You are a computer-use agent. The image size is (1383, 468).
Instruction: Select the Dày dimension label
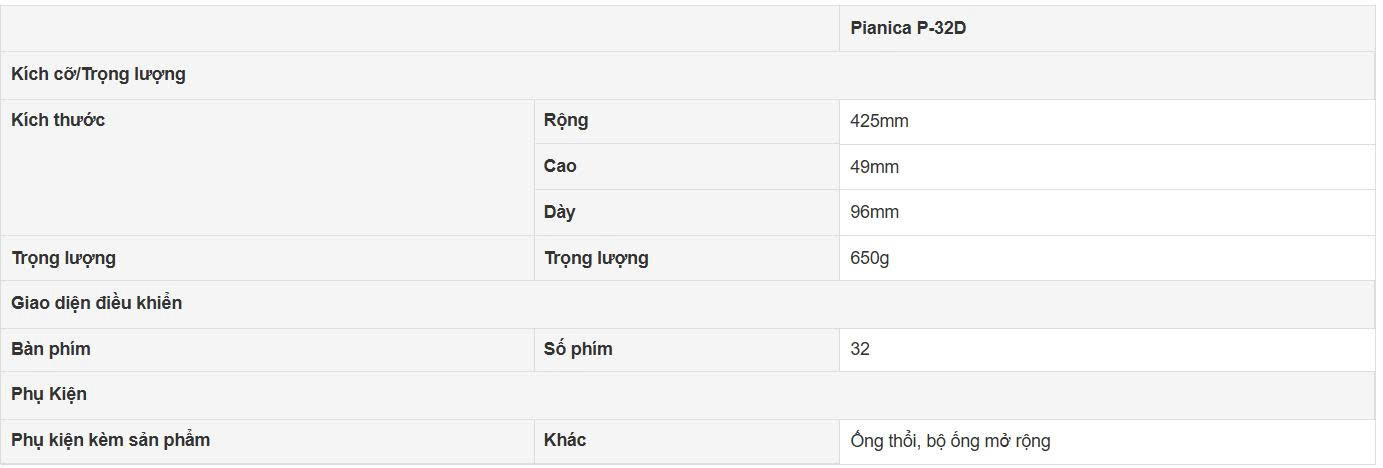pyautogui.click(x=559, y=212)
